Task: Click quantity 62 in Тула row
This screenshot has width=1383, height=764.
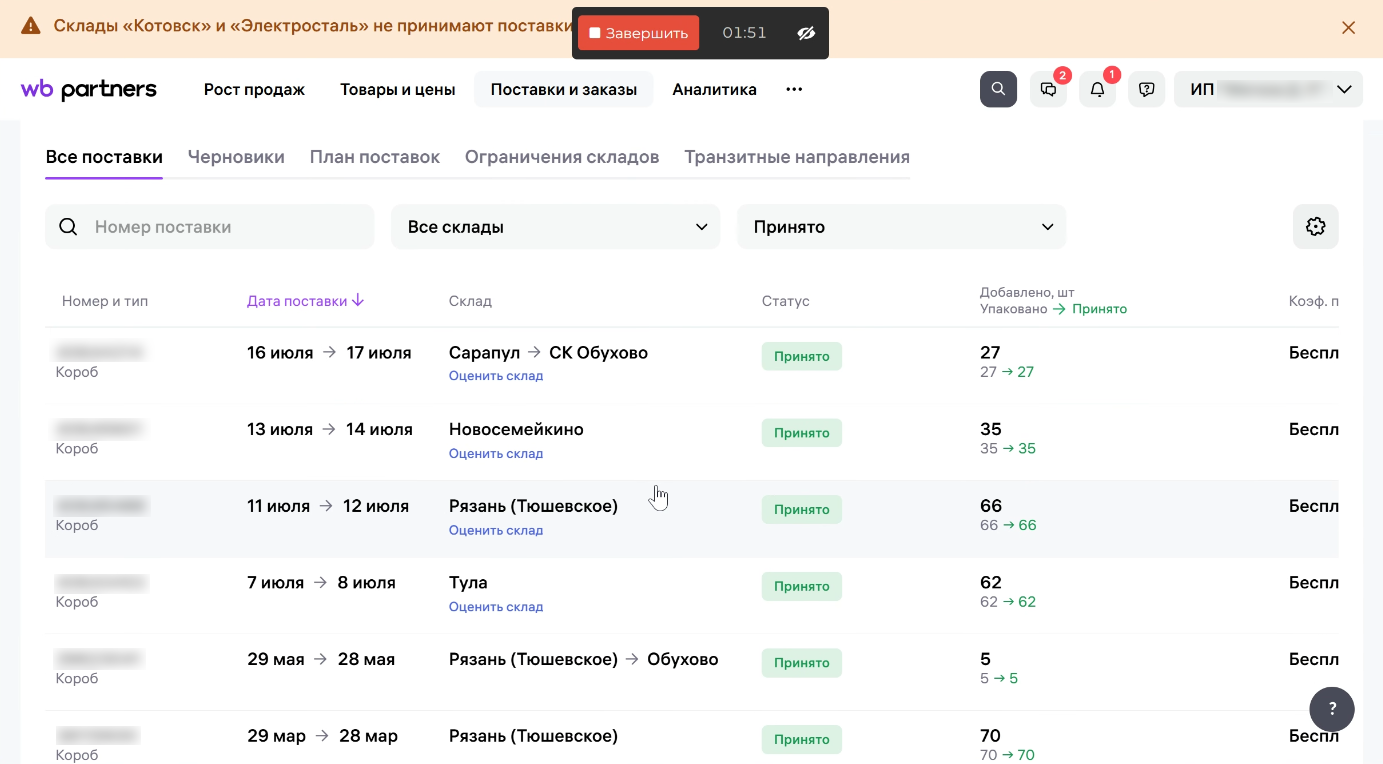Action: tap(991, 583)
